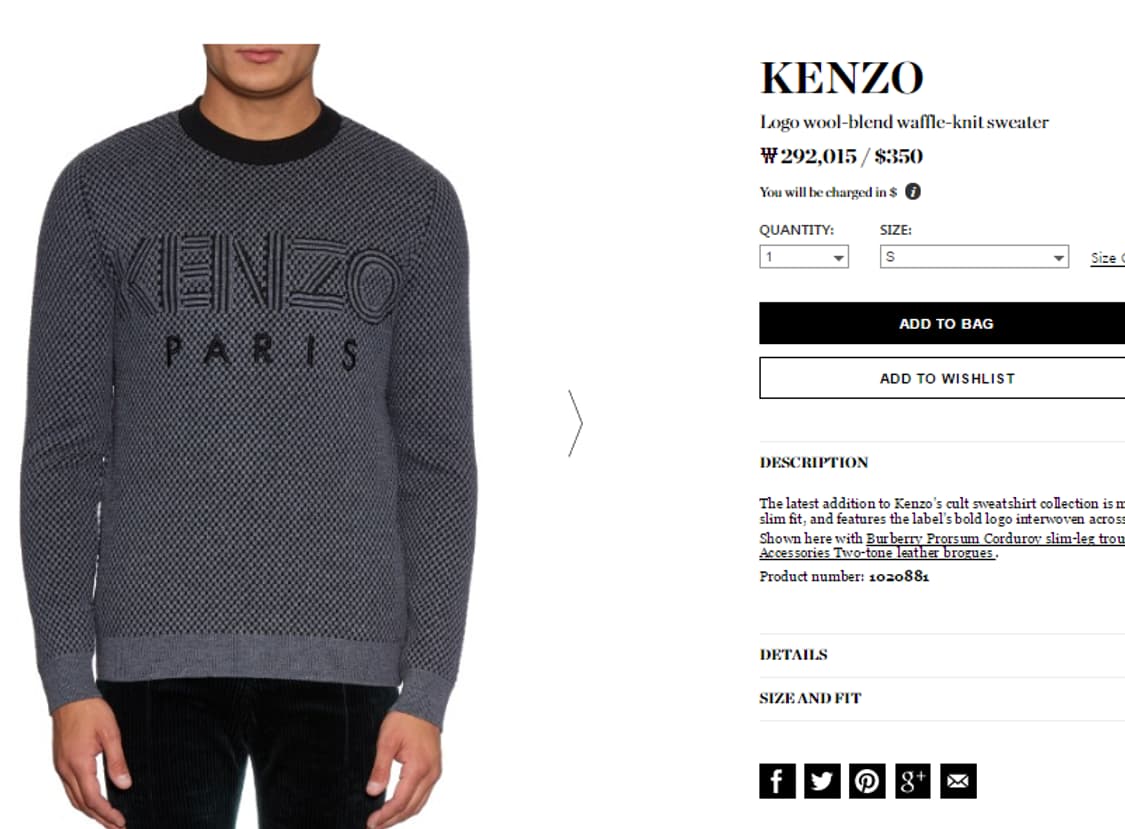Click the product name sweater text
Viewport: 1125px width, 829px height.
click(904, 123)
